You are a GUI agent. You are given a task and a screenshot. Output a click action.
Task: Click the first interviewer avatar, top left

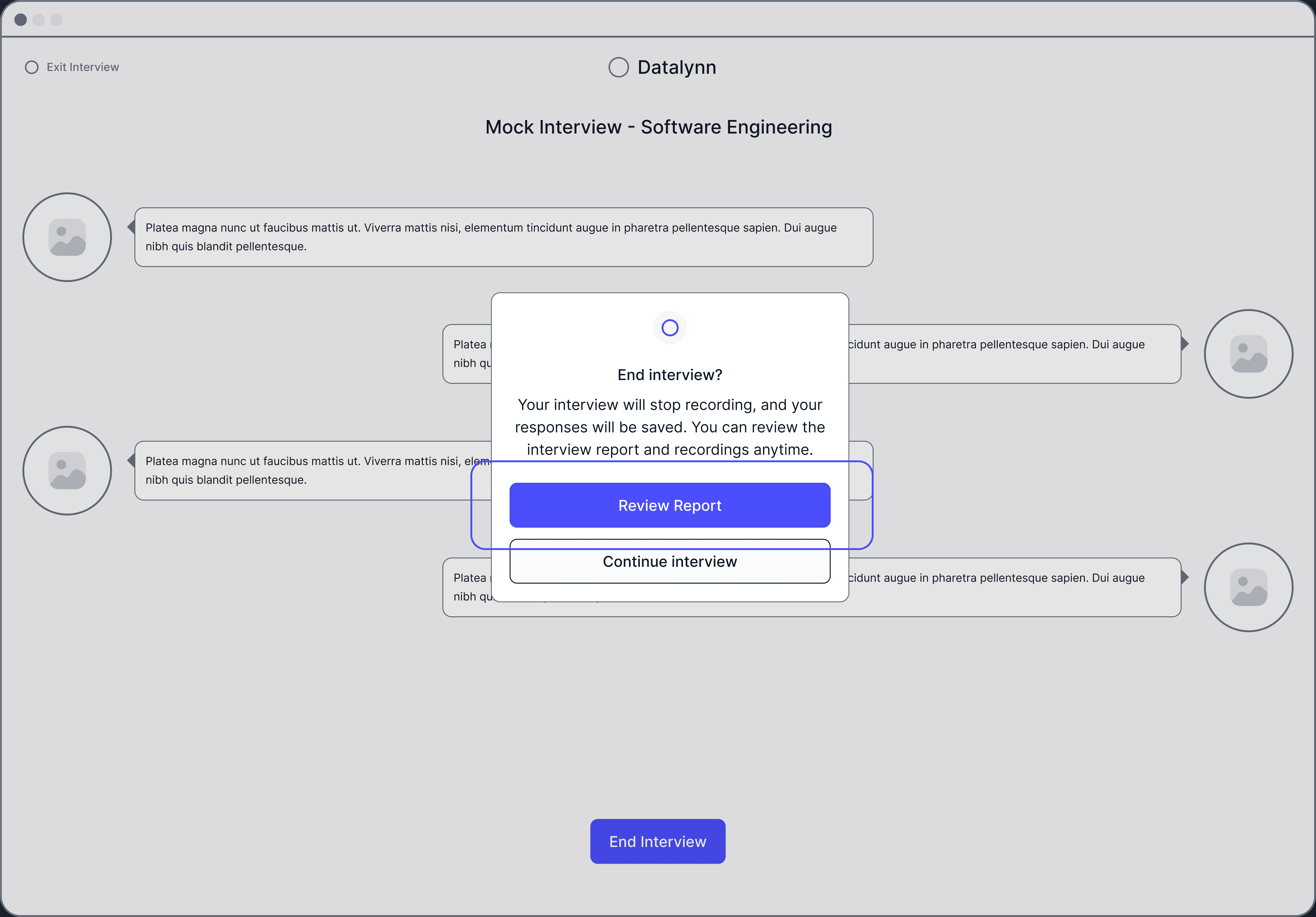tap(67, 237)
